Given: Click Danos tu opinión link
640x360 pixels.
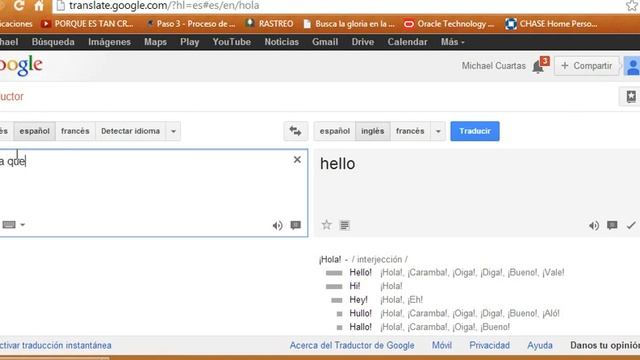Looking at the screenshot, I should 605,345.
